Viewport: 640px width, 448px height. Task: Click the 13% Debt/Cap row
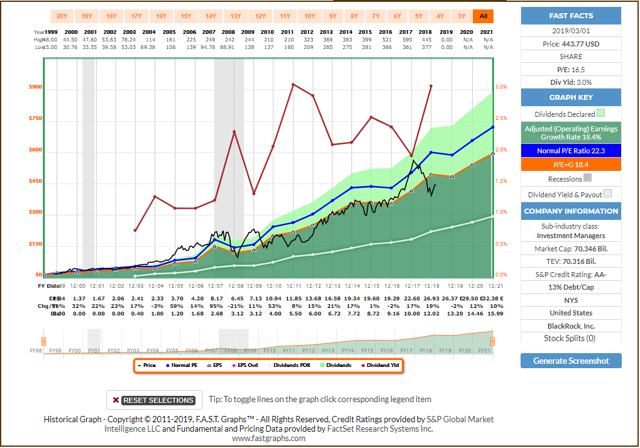point(571,287)
